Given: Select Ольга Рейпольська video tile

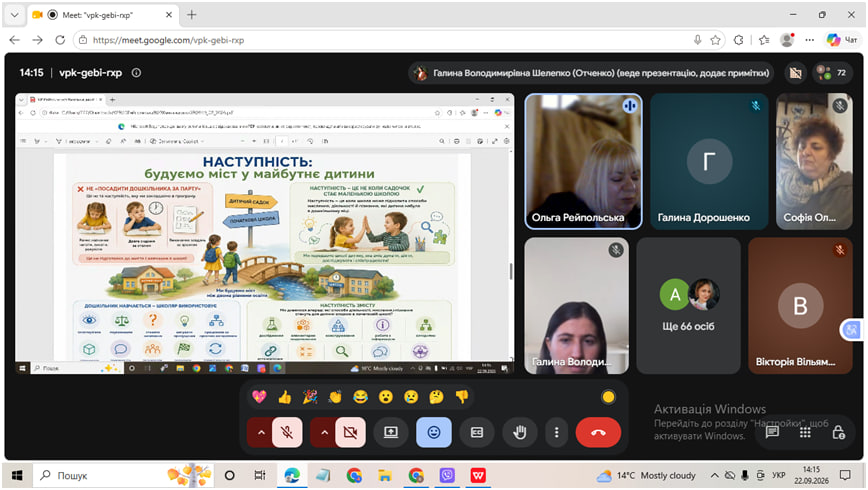Looking at the screenshot, I should click(583, 161).
